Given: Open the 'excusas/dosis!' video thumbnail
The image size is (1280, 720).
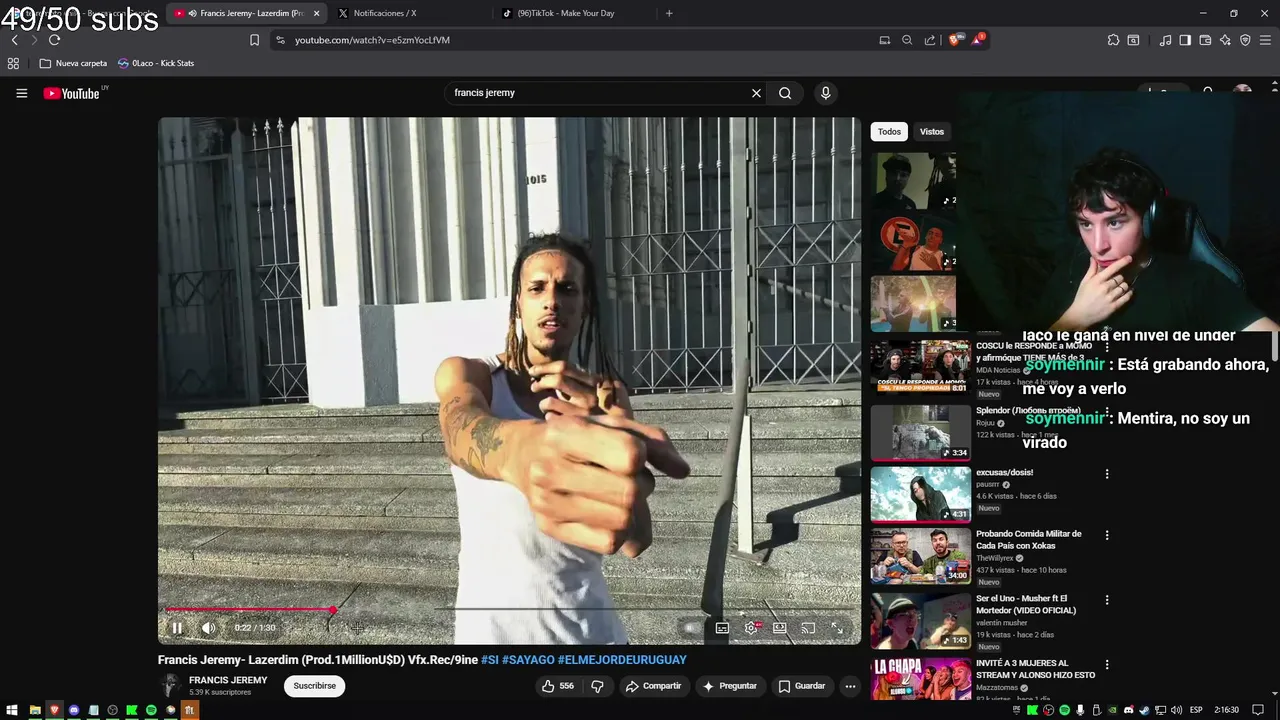Looking at the screenshot, I should (x=920, y=494).
